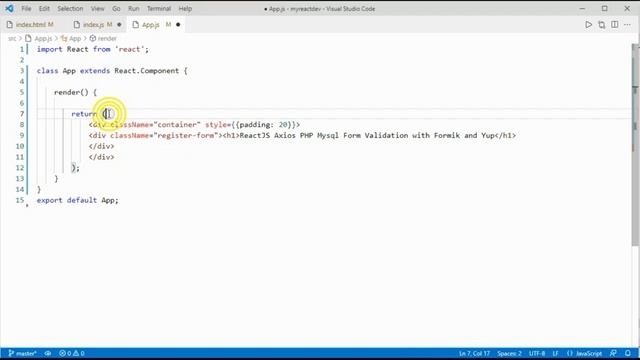This screenshot has width=640, height=360.
Task: Minimize the VS Code window
Action: (x=582, y=9)
